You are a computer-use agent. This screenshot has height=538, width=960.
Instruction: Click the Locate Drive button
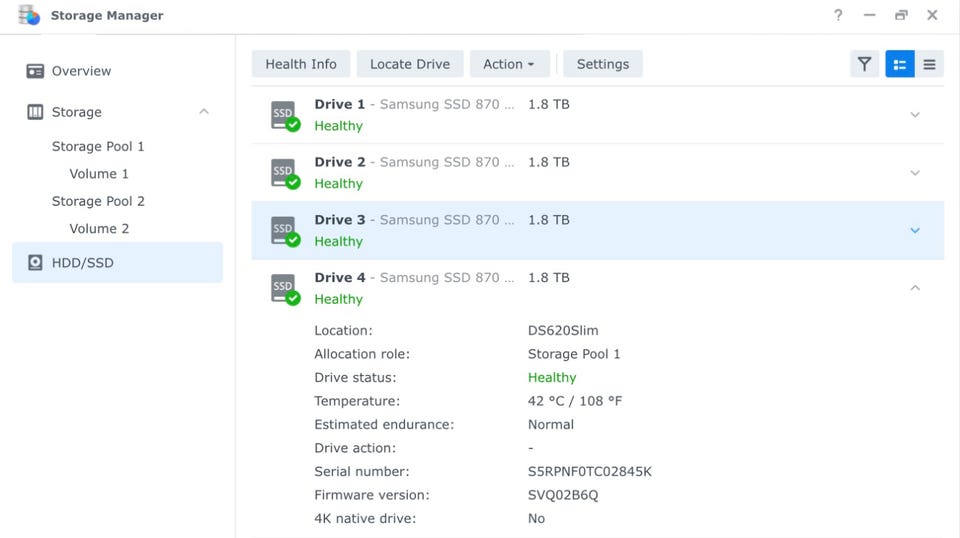point(410,64)
